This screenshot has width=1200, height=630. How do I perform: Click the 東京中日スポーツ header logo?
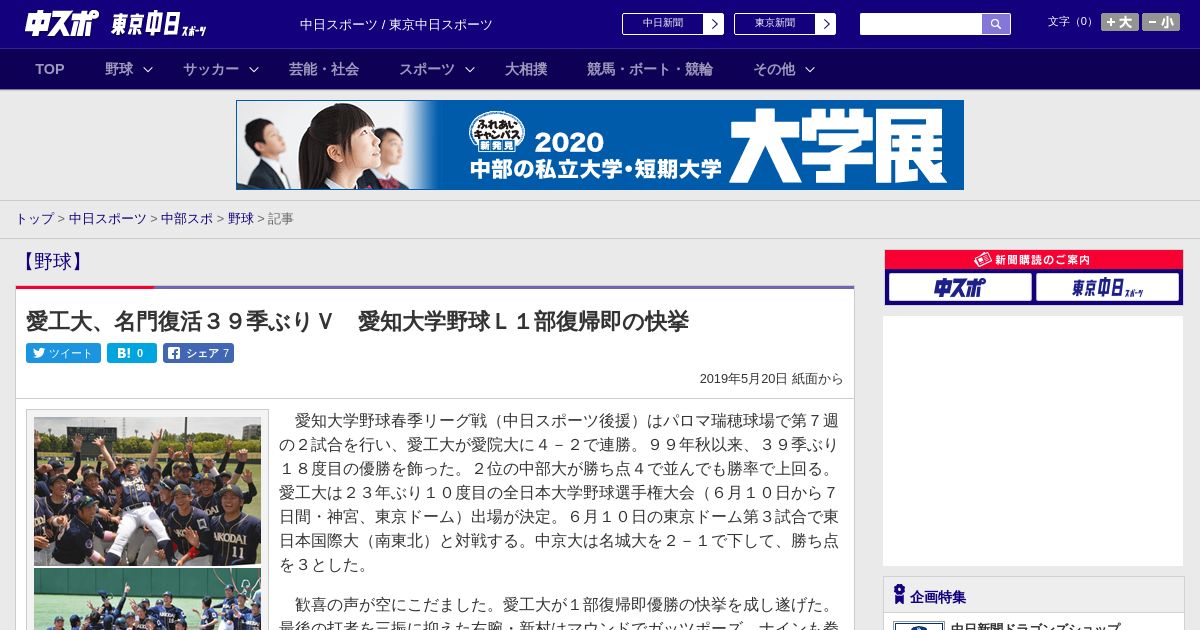click(159, 24)
